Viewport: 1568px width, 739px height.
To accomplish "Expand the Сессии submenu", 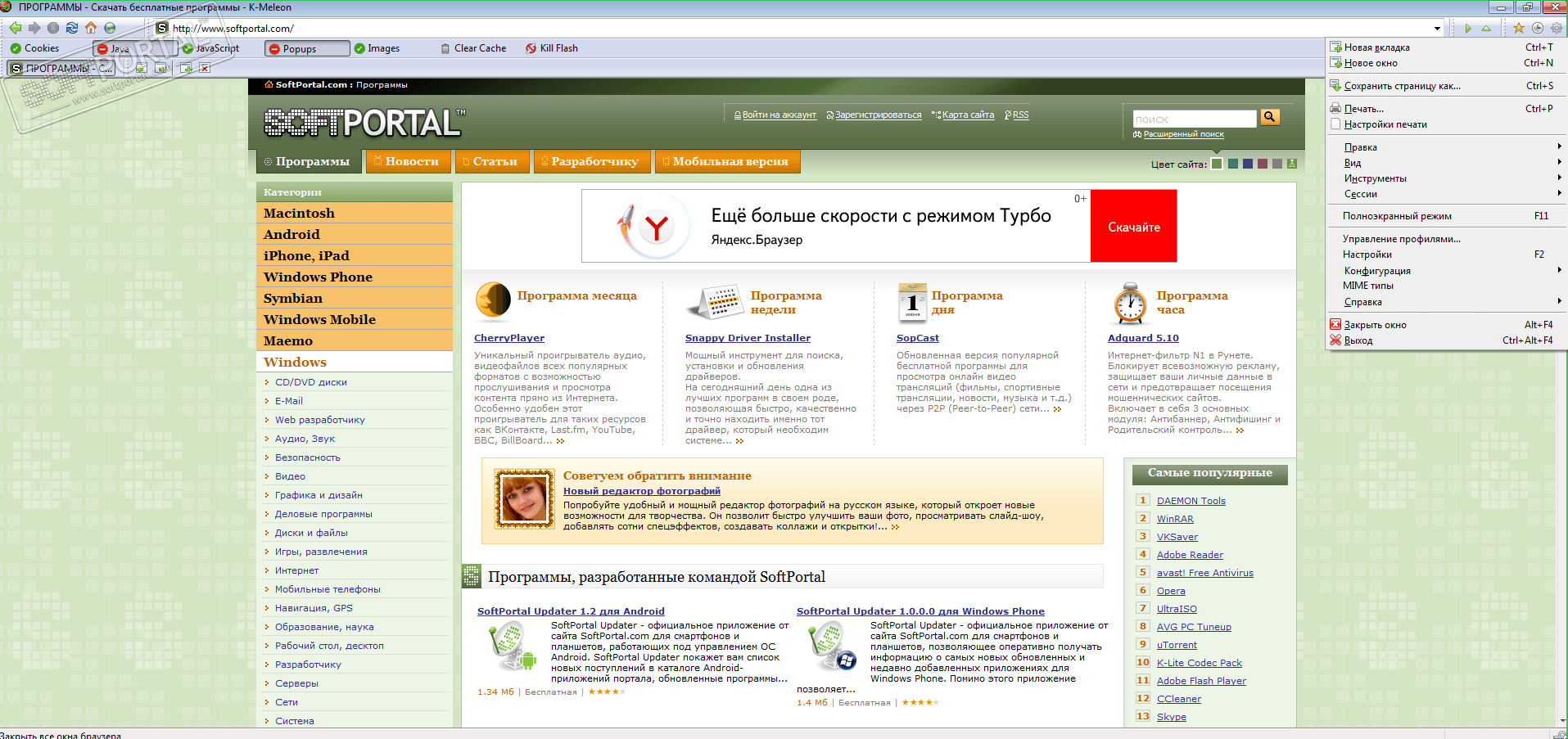I will pyautogui.click(x=1447, y=194).
